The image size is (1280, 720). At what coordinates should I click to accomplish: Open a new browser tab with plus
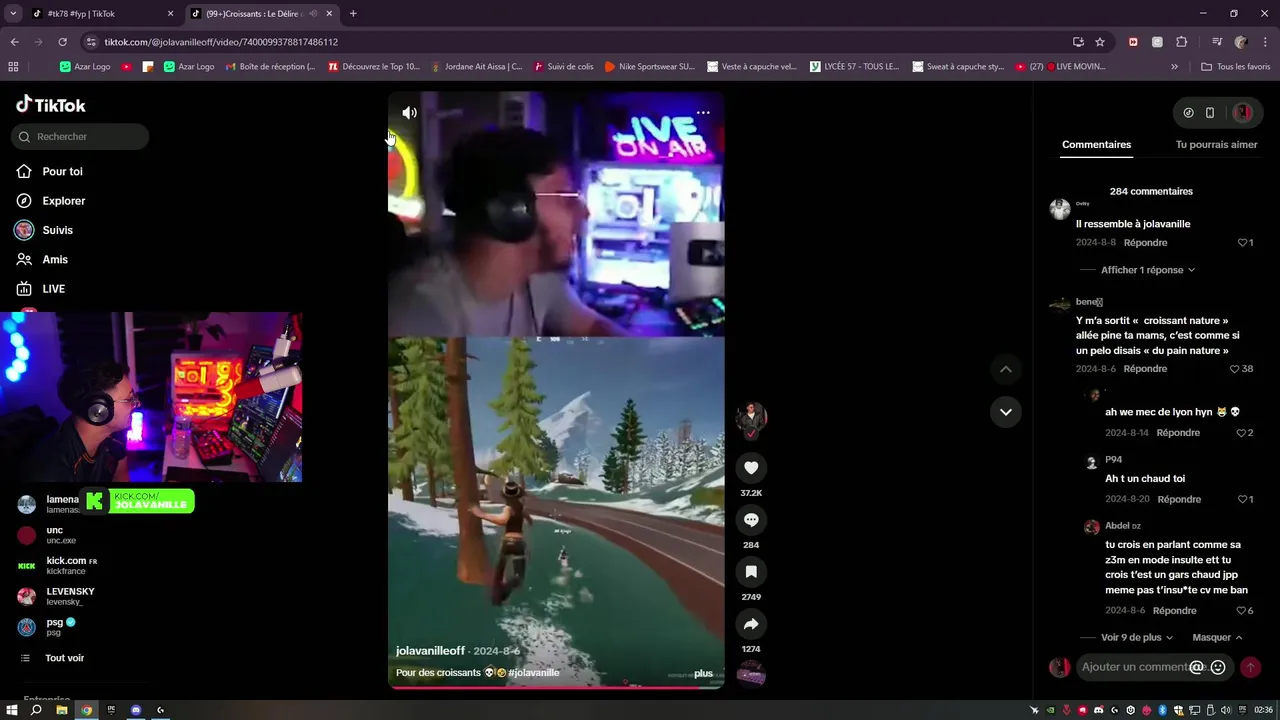pos(353,14)
